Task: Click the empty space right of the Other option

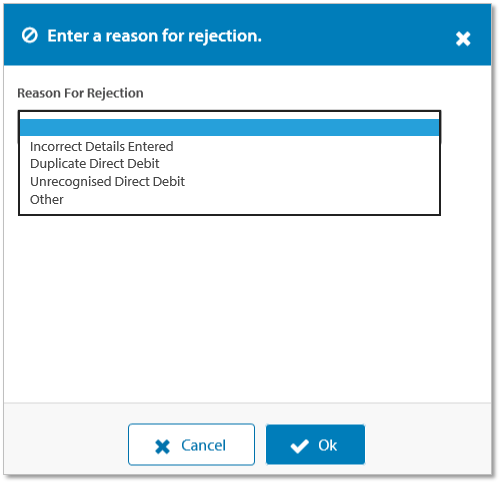Action: pos(250,200)
